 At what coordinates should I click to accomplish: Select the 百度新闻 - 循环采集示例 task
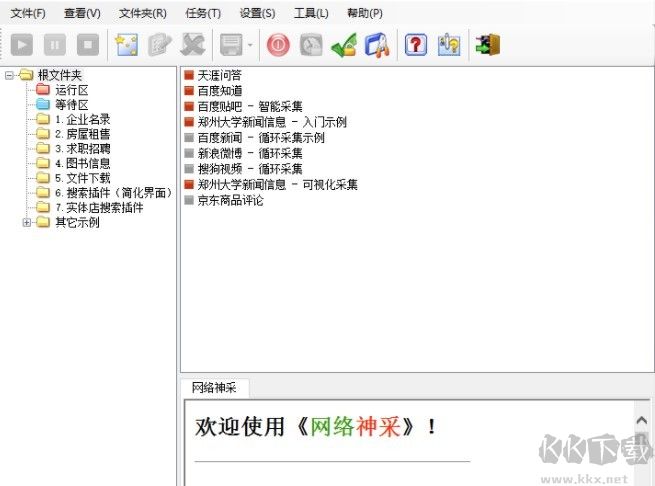point(261,137)
